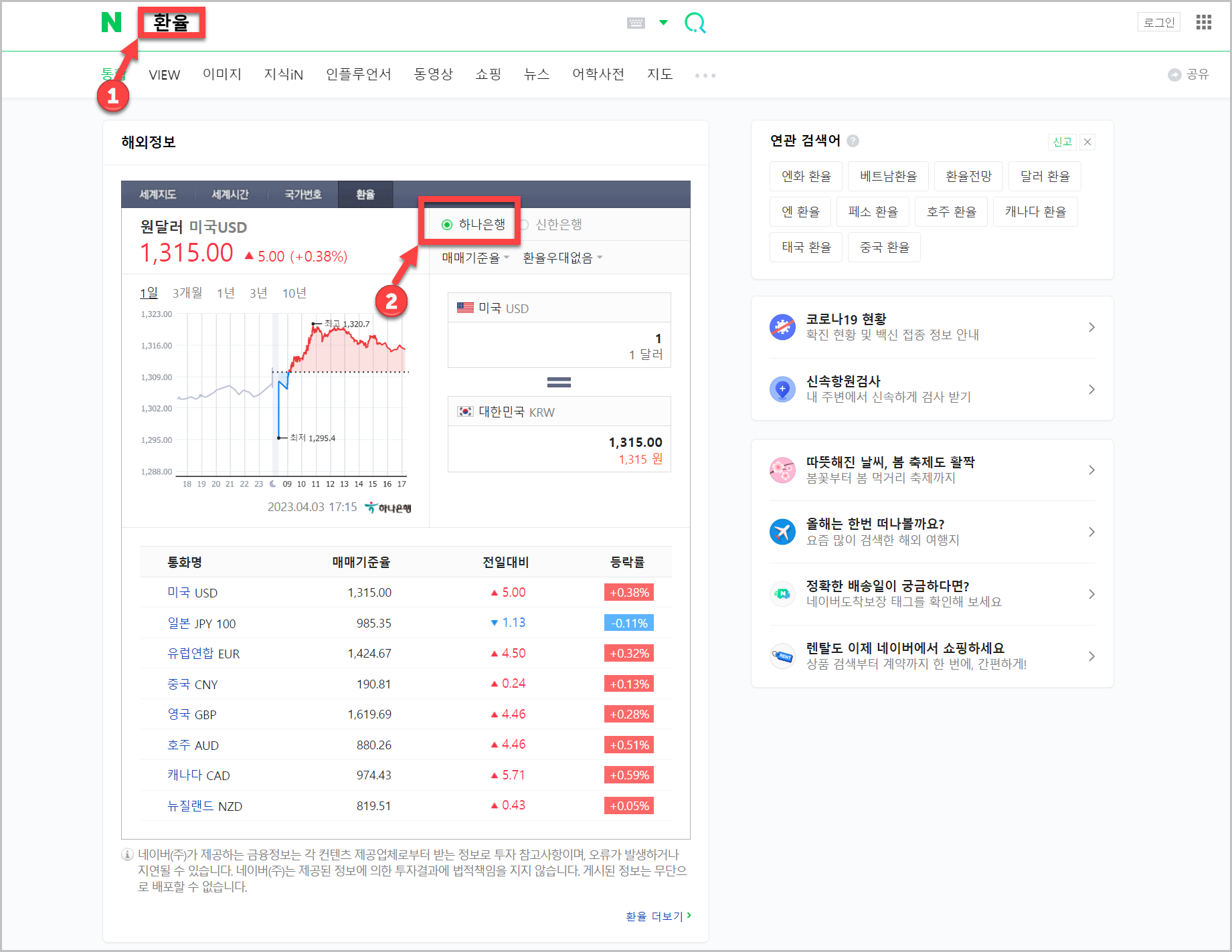Open the virtual keyboard icon

point(636,23)
